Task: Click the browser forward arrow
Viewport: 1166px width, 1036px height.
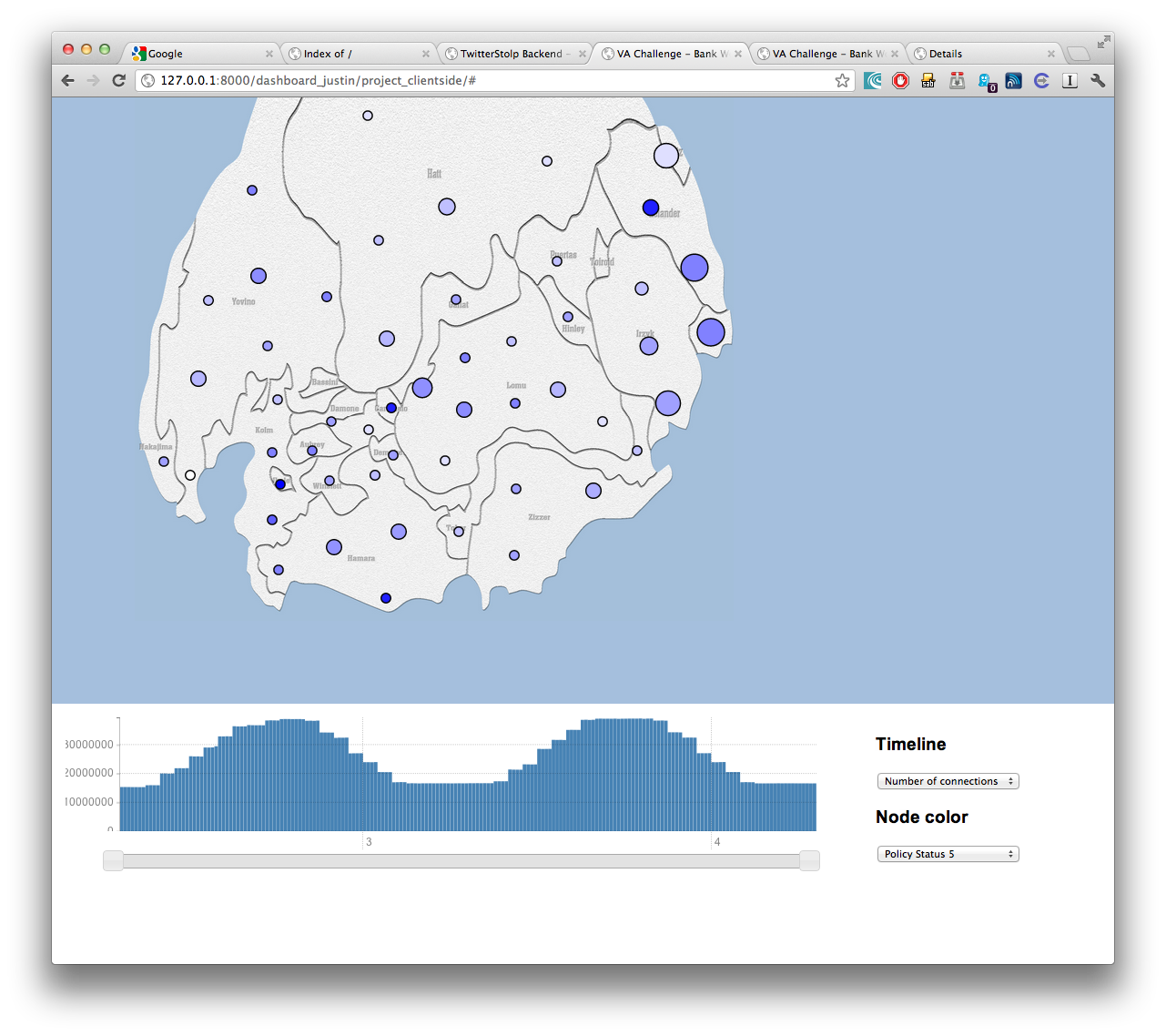Action: (x=93, y=80)
